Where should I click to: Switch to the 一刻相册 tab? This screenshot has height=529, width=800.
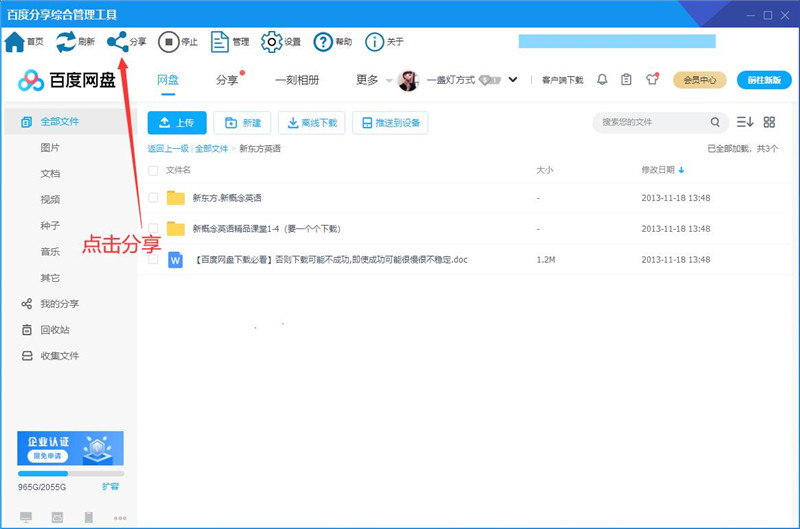pyautogui.click(x=297, y=80)
